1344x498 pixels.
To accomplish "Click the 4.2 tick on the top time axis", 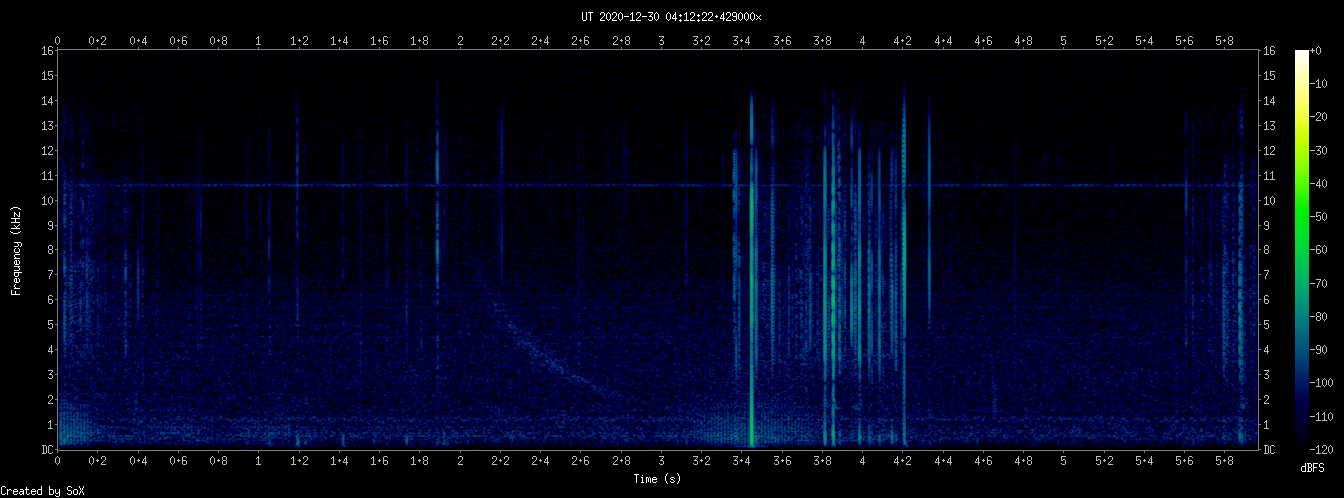I will [903, 41].
